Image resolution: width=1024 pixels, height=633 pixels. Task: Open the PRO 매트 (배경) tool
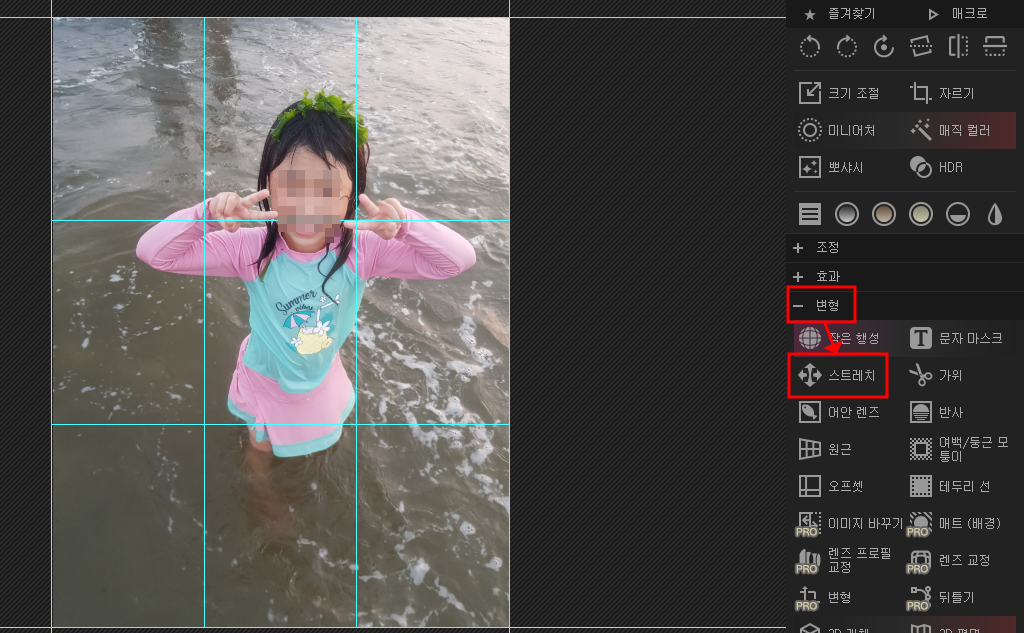[x=955, y=523]
